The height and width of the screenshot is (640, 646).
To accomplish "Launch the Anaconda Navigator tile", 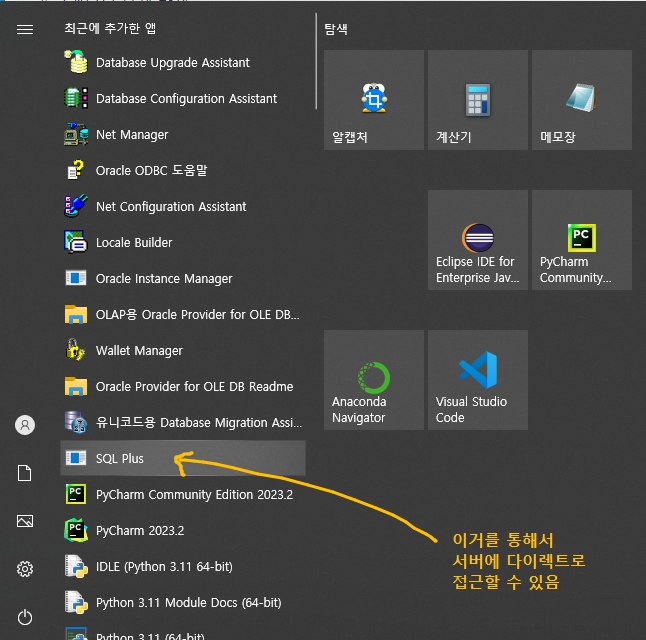I will (x=374, y=380).
